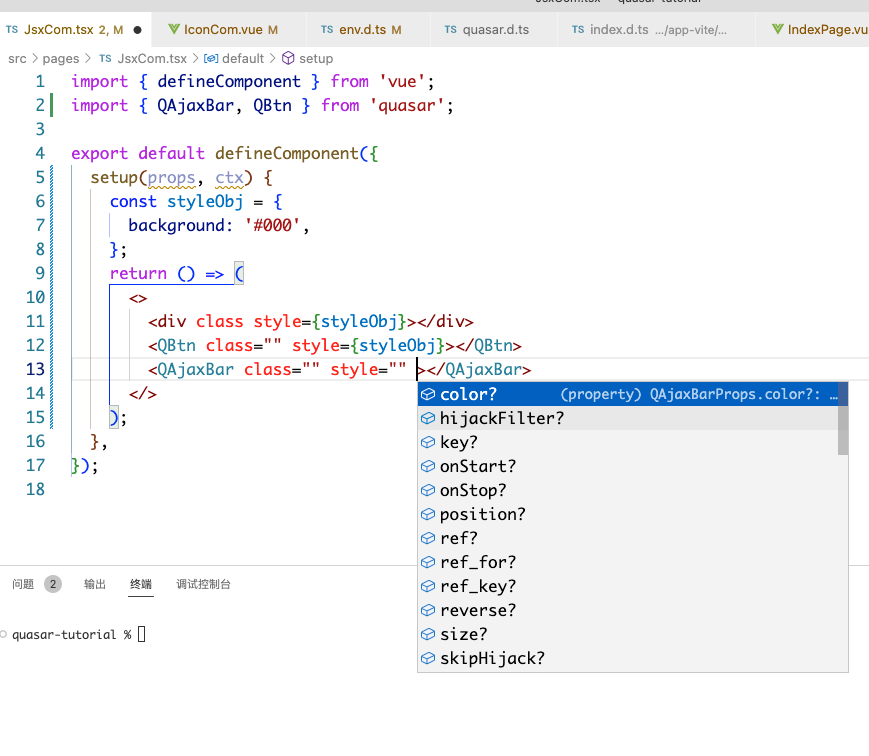Open the 问题 (Problems) panel tab
869x756 pixels.
pos(23,584)
